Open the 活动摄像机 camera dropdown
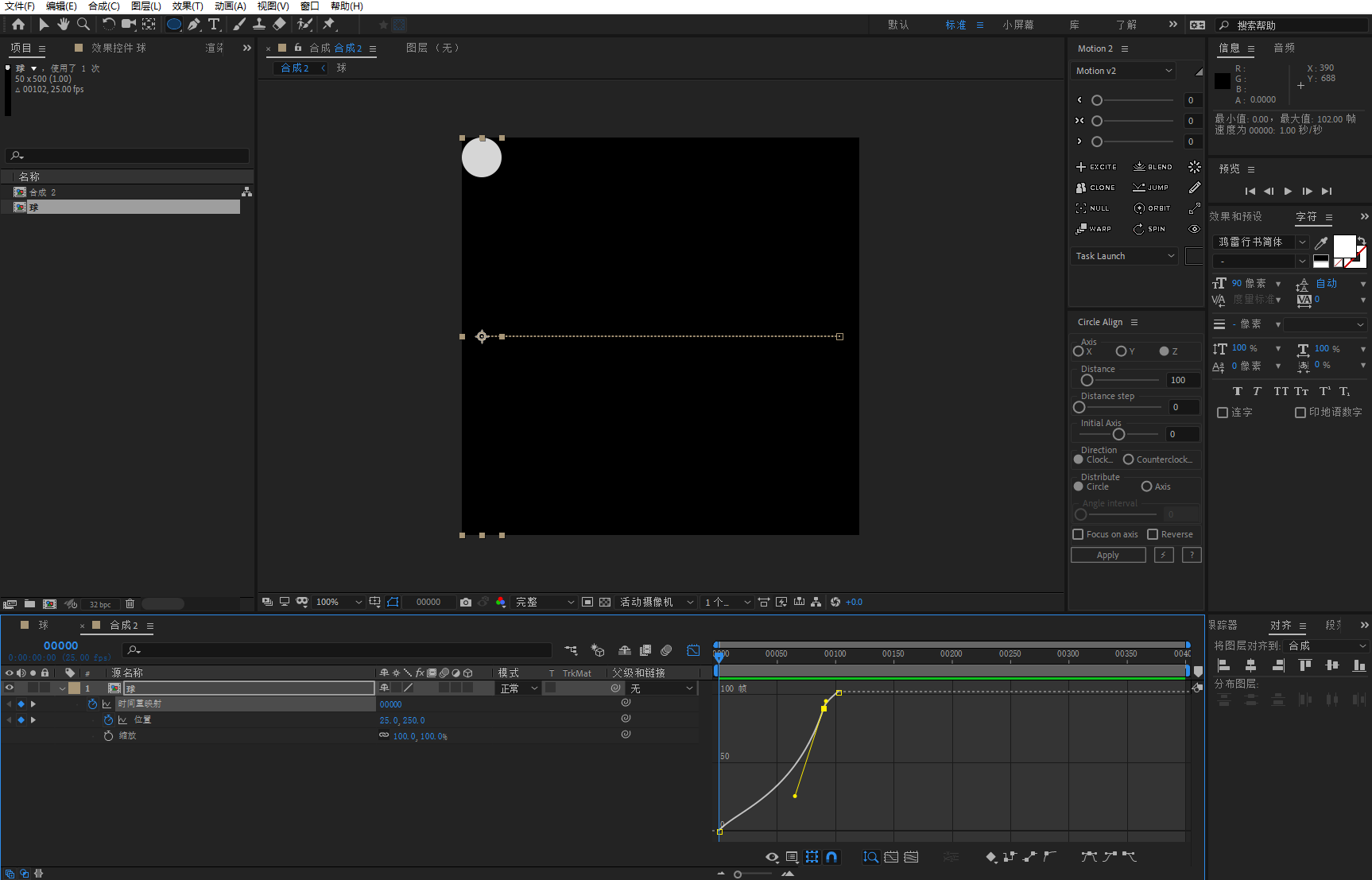1372x880 pixels. [x=657, y=603]
